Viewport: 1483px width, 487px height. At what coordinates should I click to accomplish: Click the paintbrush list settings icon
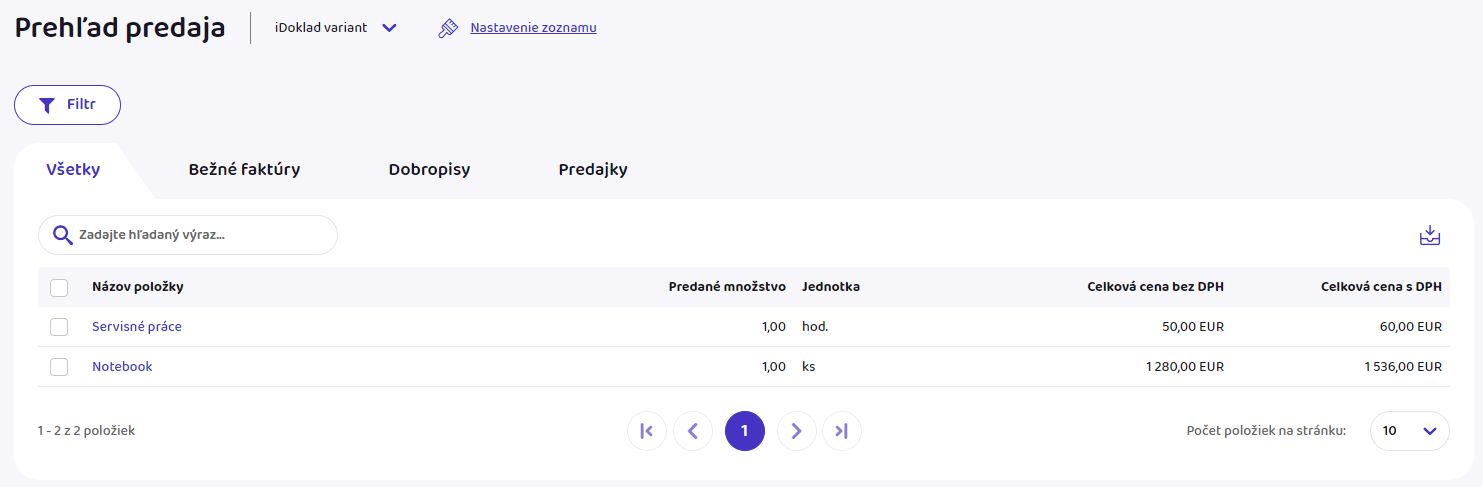448,28
